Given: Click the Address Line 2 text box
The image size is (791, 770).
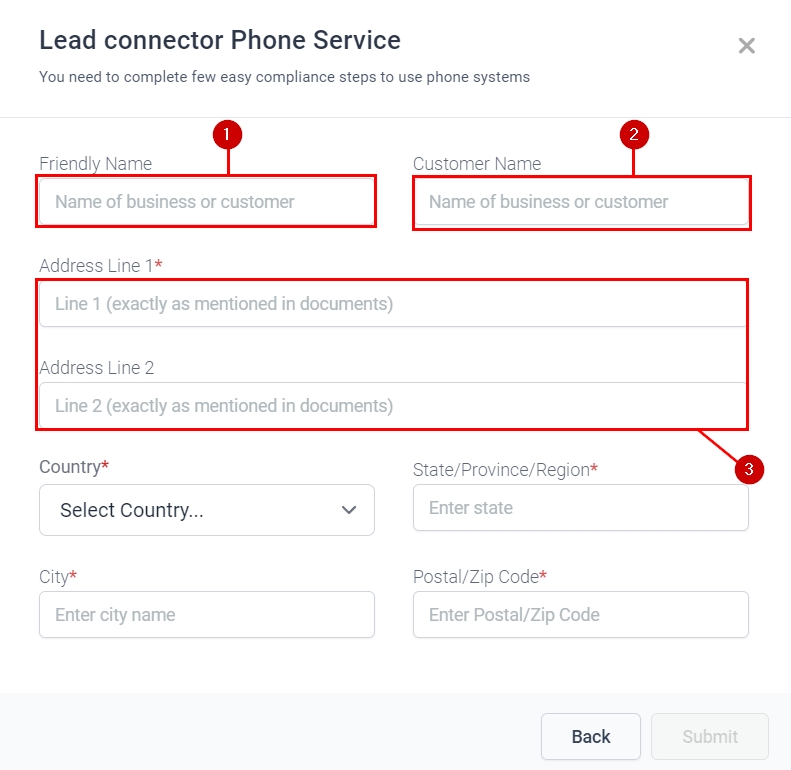Looking at the screenshot, I should (x=393, y=406).
